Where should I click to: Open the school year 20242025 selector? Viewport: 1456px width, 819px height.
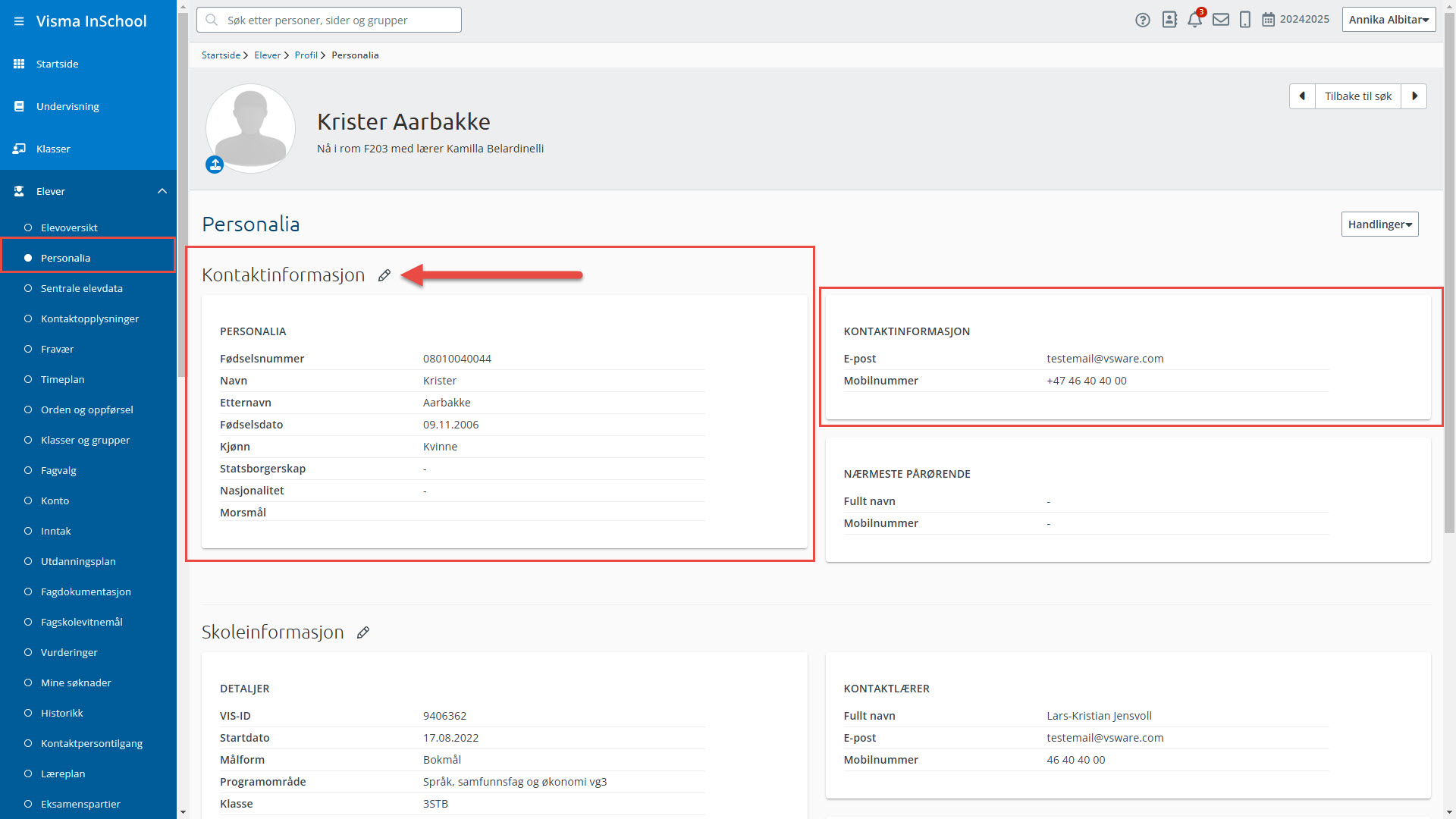coord(1295,20)
